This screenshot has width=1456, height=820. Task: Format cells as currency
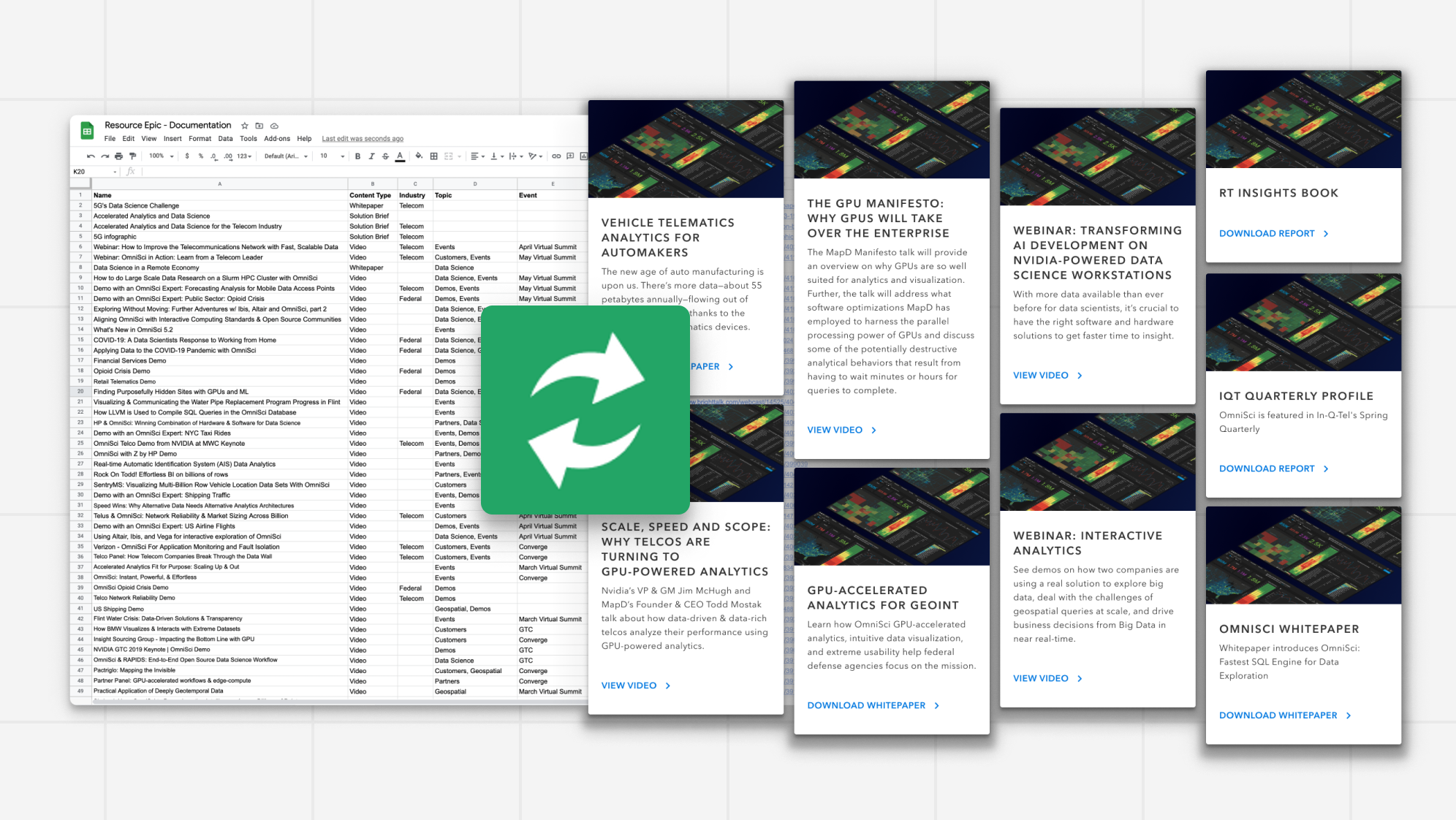(x=187, y=156)
